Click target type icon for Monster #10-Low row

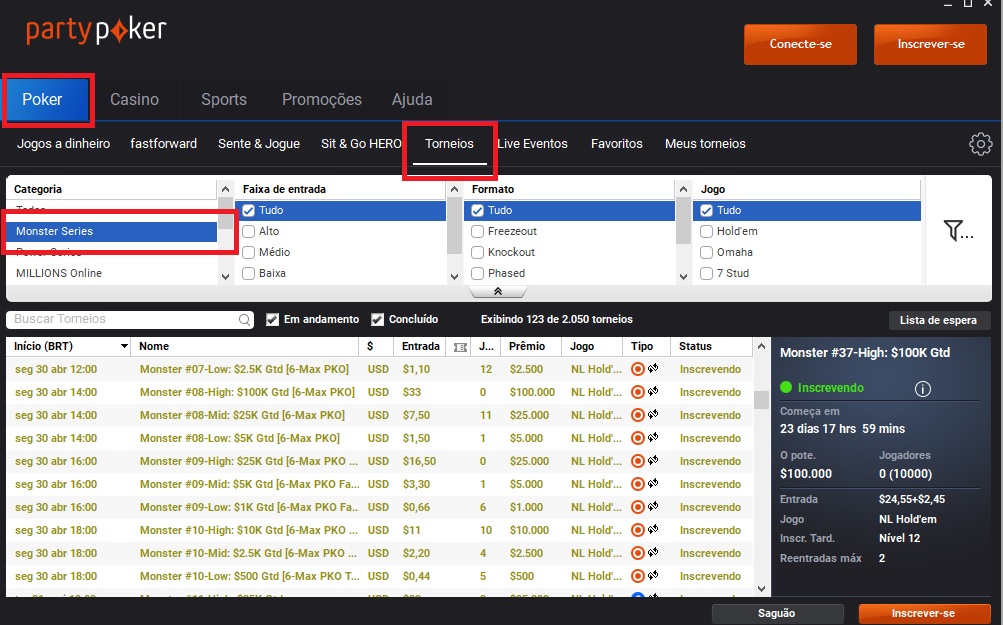click(637, 576)
